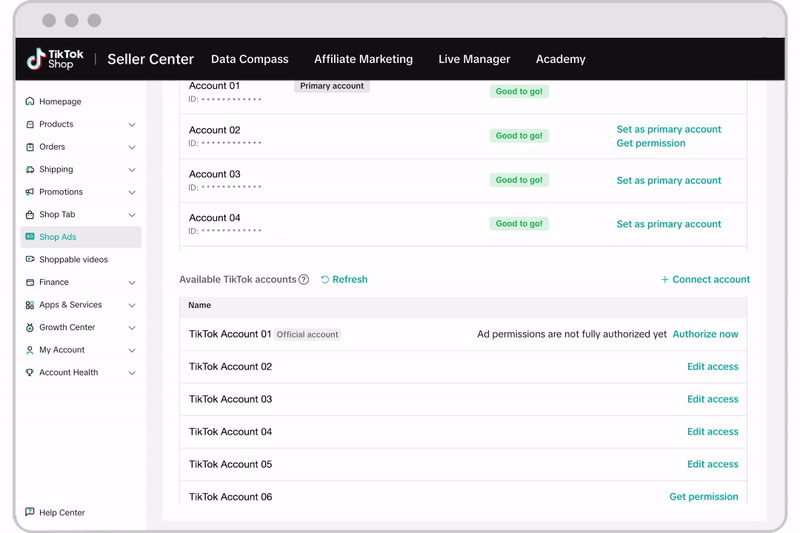
Task: Expand the Finance section chevron
Action: (x=132, y=283)
